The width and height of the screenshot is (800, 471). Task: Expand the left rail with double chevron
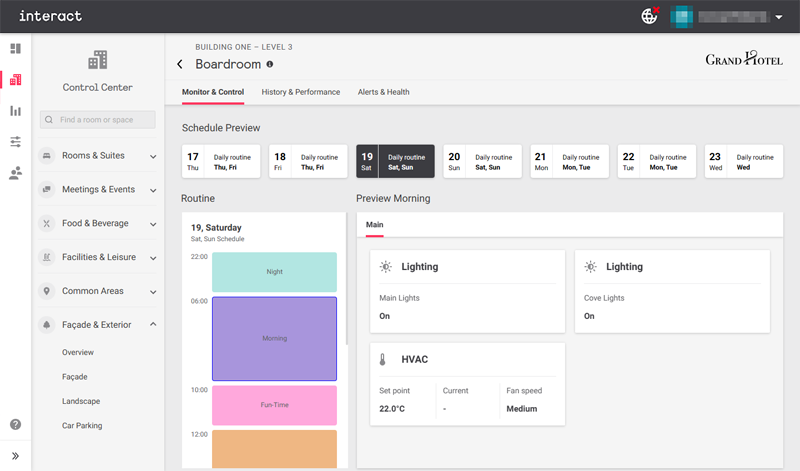click(x=15, y=456)
